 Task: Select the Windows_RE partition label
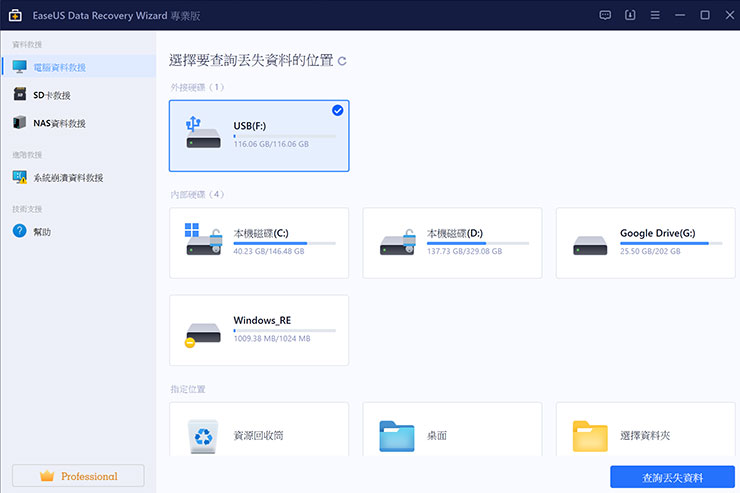click(262, 320)
